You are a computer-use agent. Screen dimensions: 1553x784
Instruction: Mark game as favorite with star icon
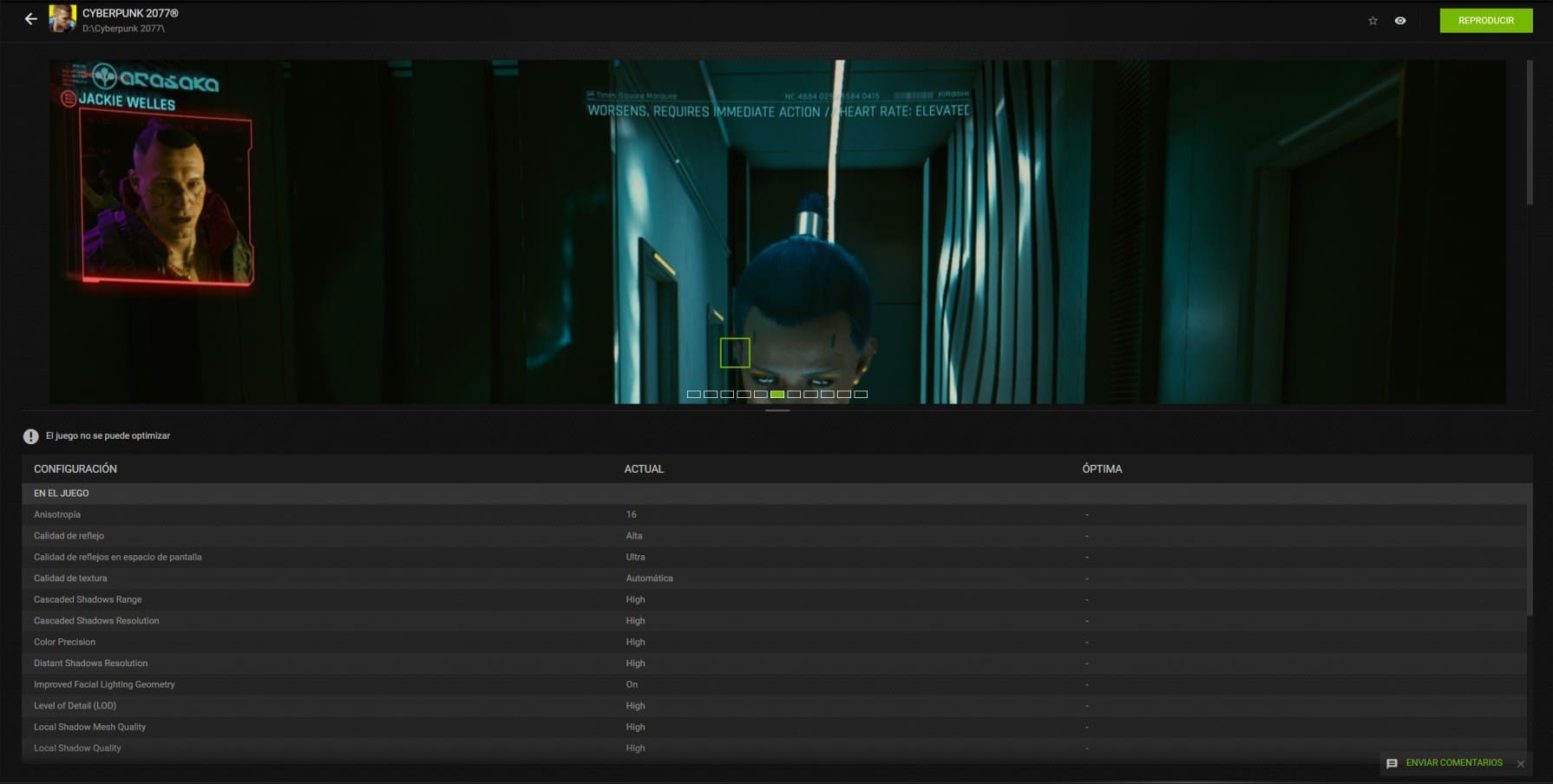pos(1373,21)
